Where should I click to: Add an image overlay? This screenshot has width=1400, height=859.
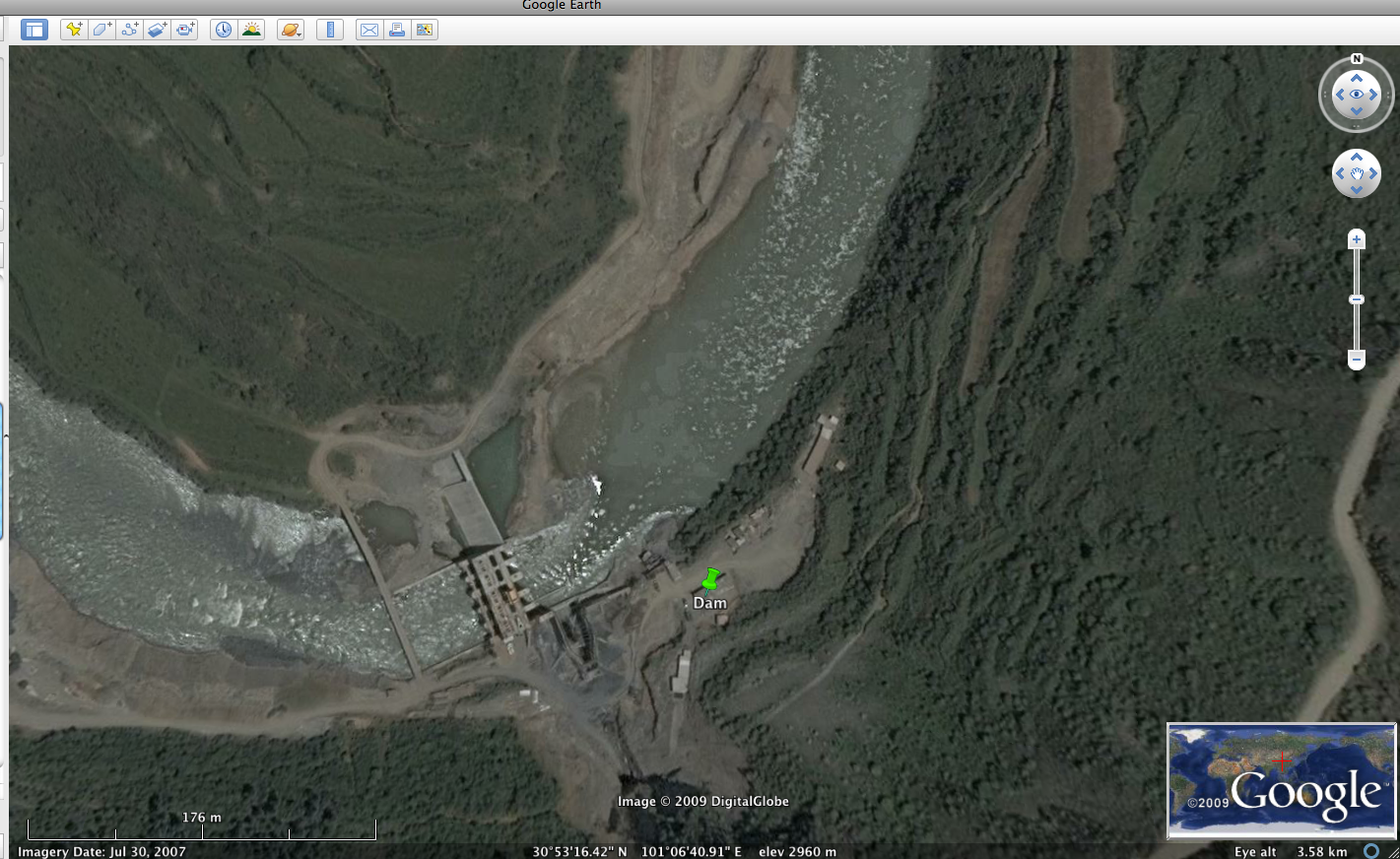pos(157,30)
